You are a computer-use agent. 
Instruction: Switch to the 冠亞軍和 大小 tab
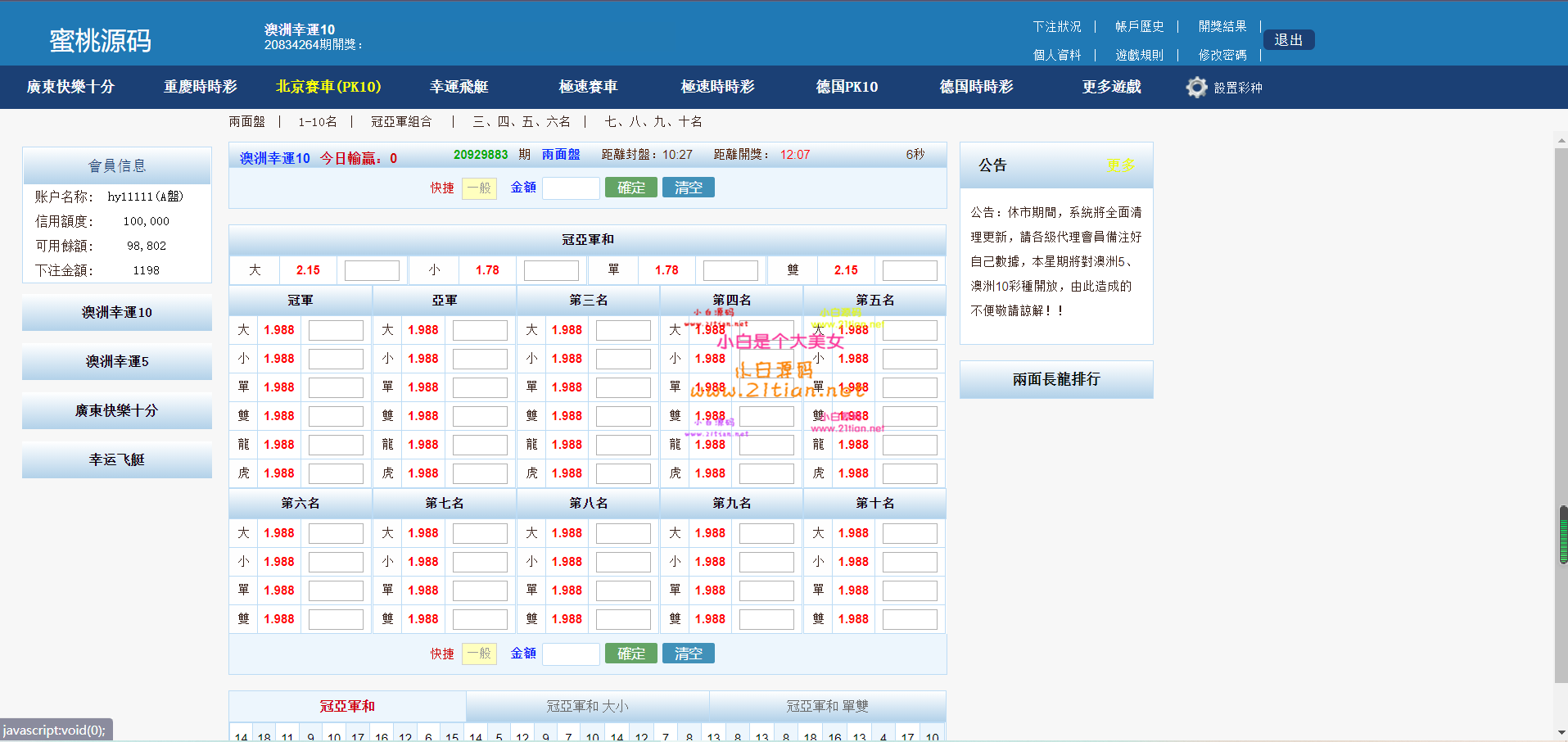(587, 706)
